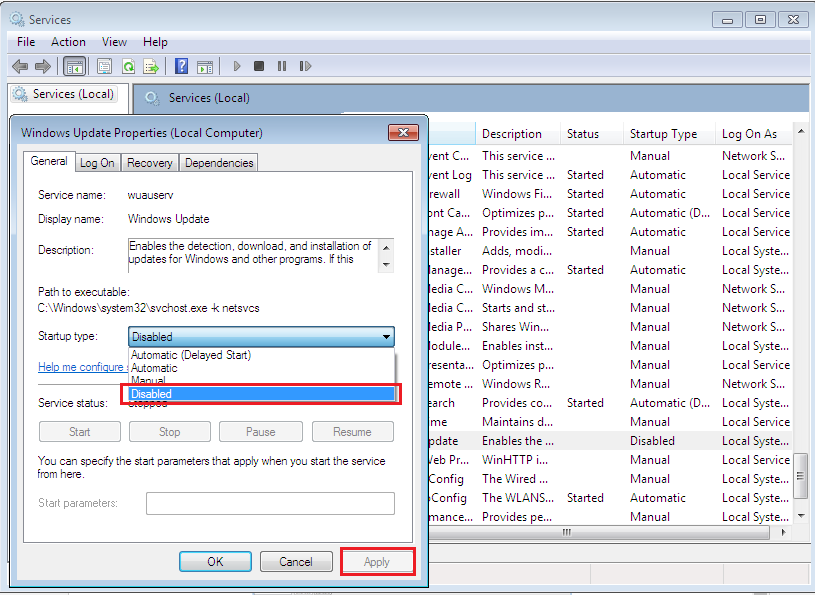Click the Resume service button
The image size is (815, 595).
[x=352, y=432]
